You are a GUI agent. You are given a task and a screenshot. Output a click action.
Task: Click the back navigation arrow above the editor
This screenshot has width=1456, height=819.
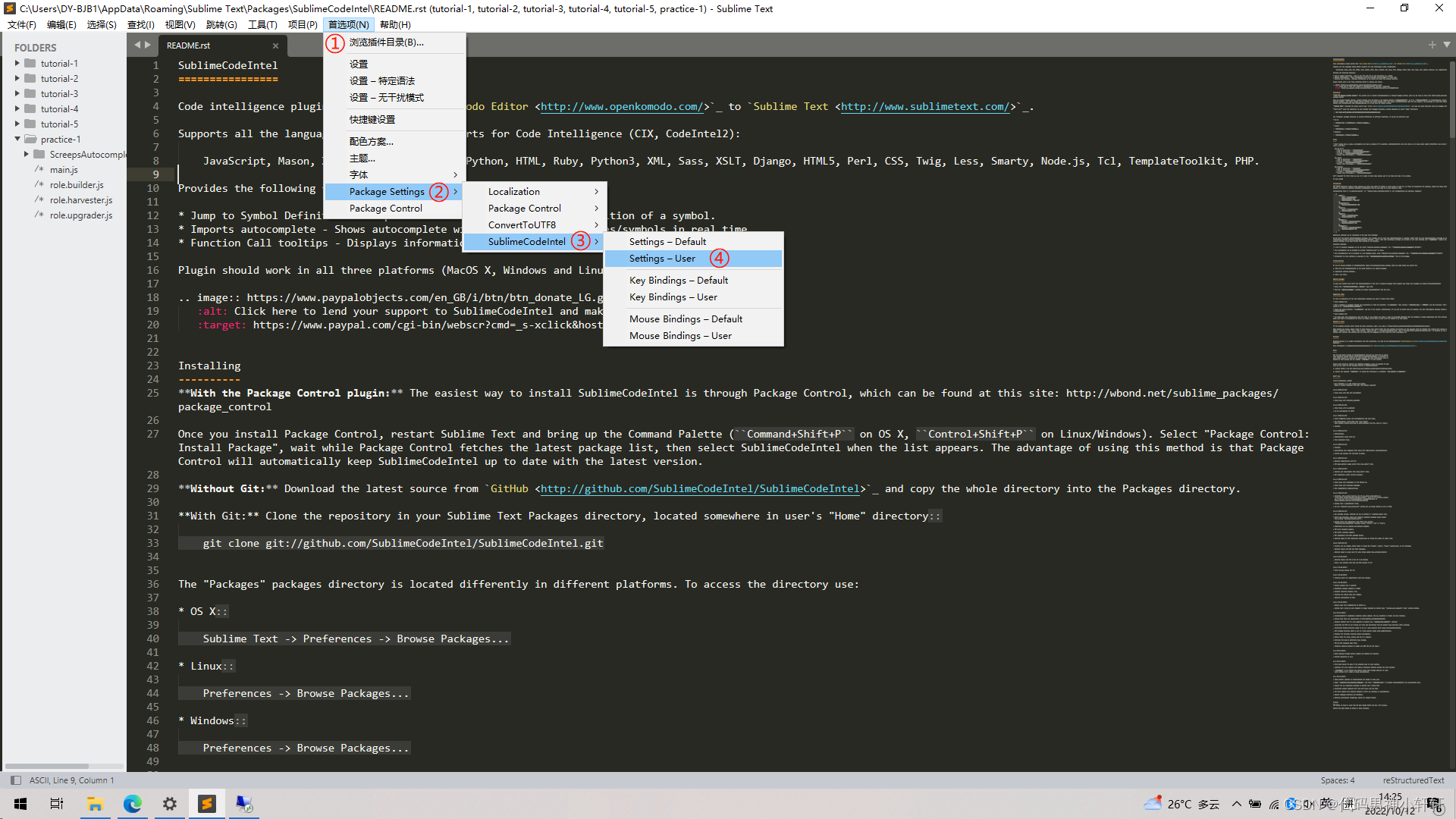pos(137,44)
